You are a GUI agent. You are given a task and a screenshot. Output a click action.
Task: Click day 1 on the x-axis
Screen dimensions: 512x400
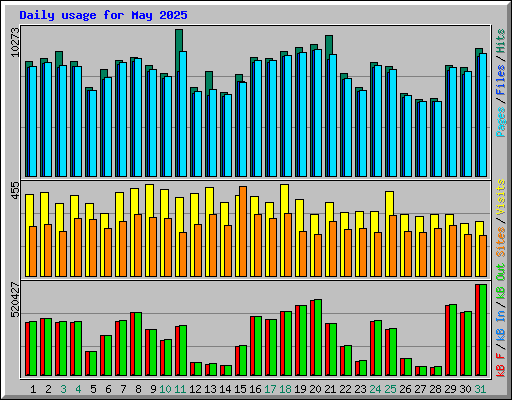[33, 389]
